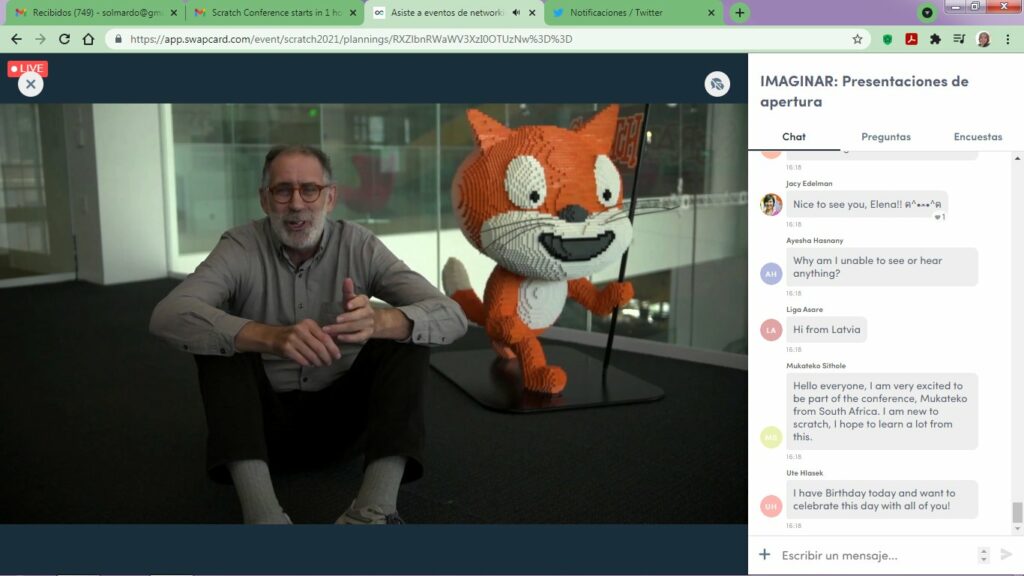Click the 'Why am I unable' message

click(x=882, y=267)
